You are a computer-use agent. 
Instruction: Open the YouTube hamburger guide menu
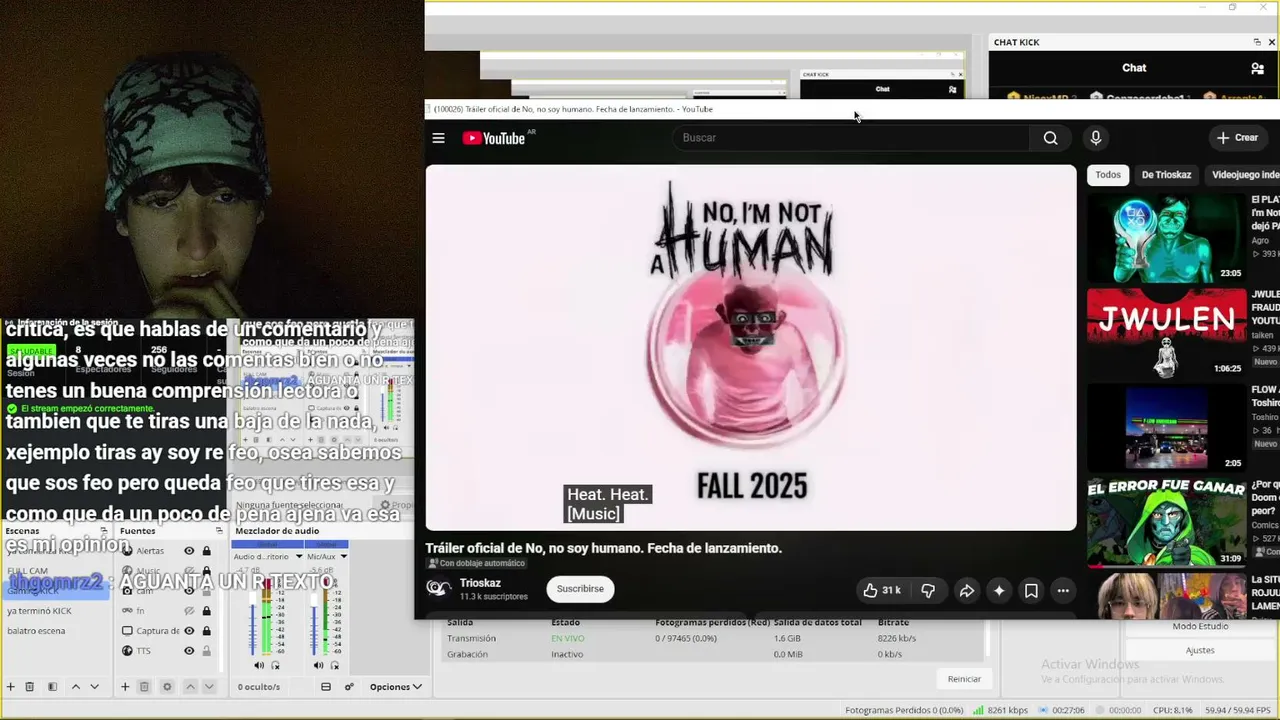438,138
